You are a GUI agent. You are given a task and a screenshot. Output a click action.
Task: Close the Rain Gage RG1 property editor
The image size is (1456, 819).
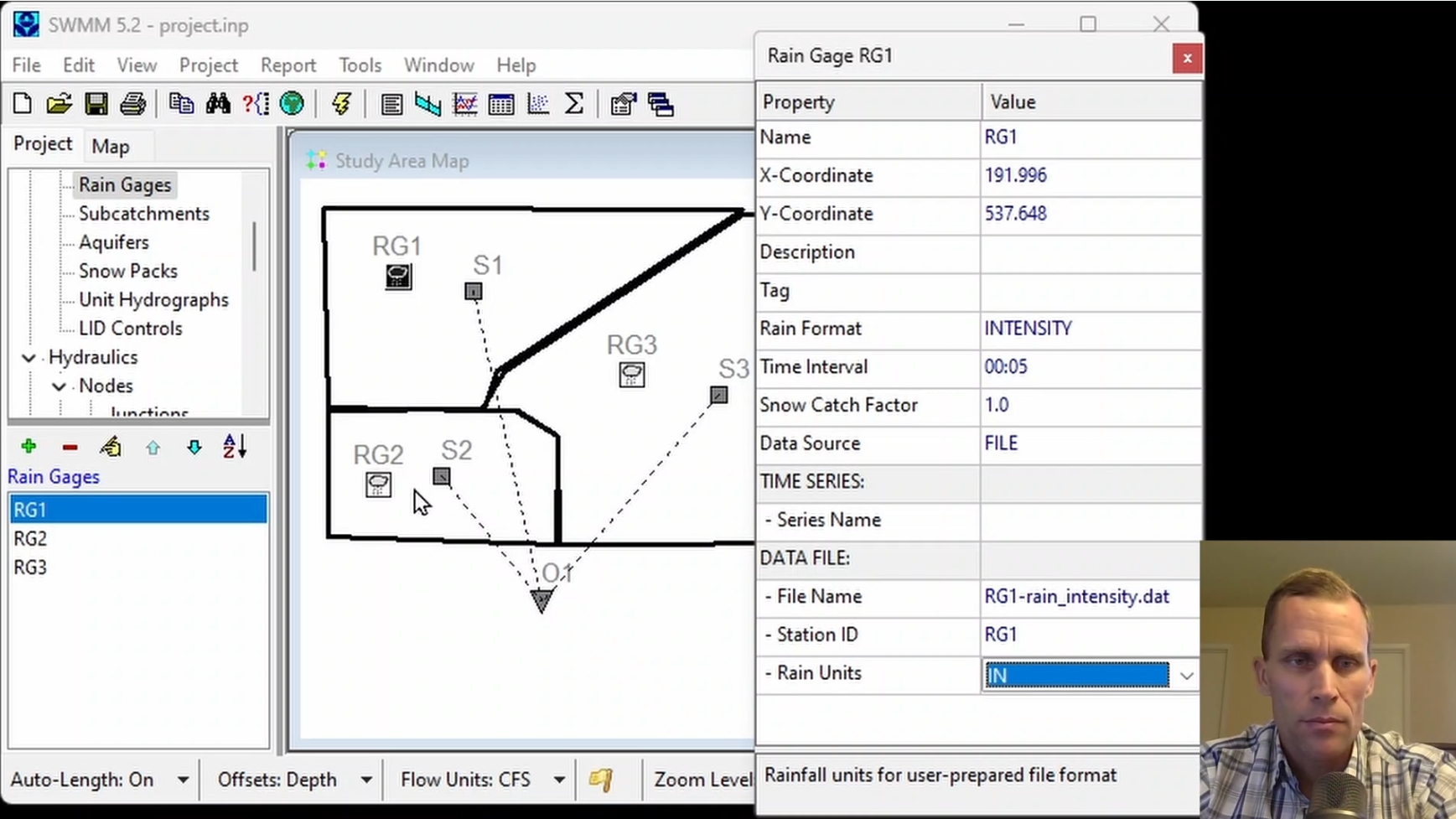point(1187,58)
